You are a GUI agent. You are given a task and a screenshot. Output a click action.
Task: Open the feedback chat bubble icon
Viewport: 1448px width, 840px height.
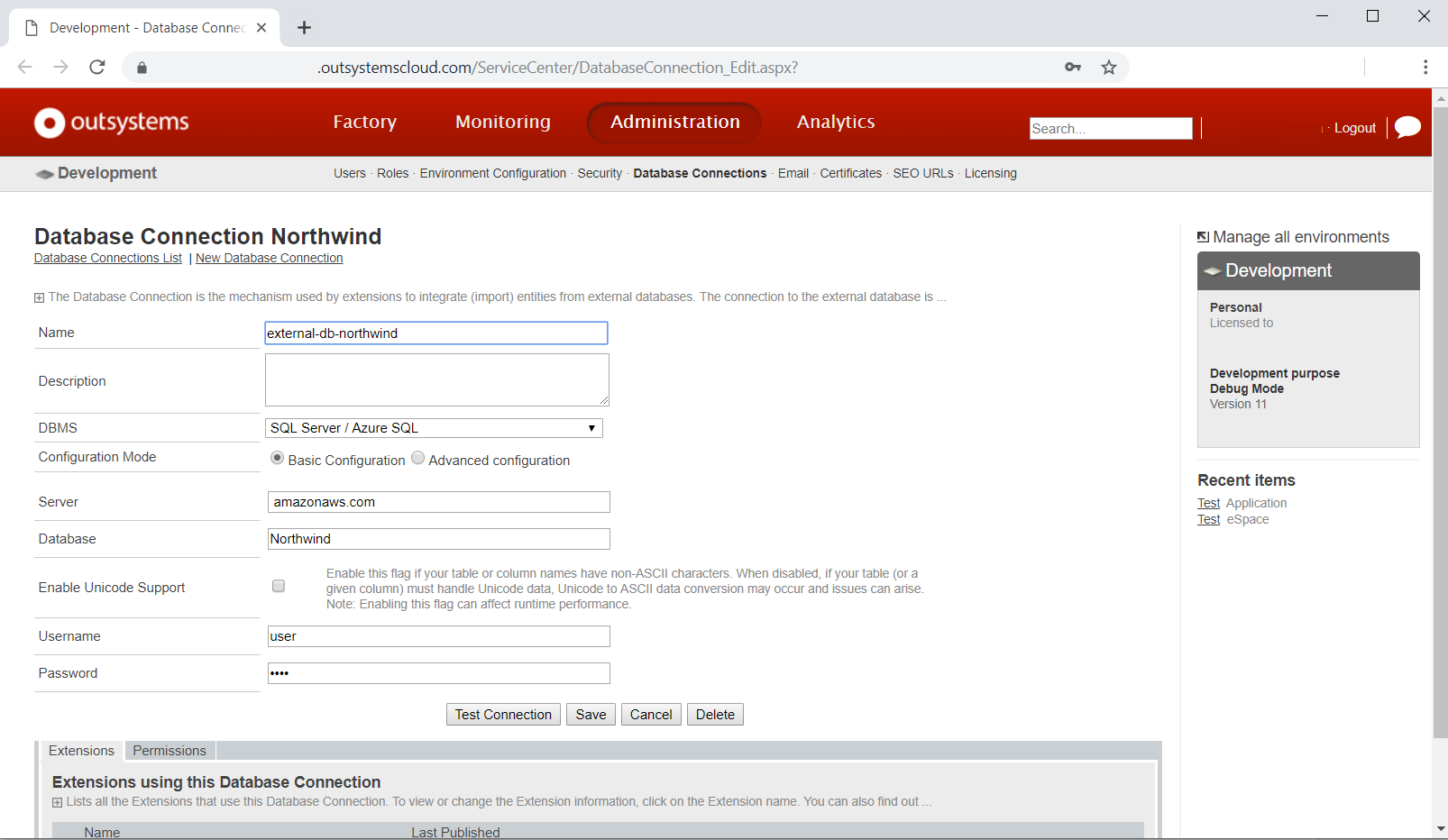1407,127
